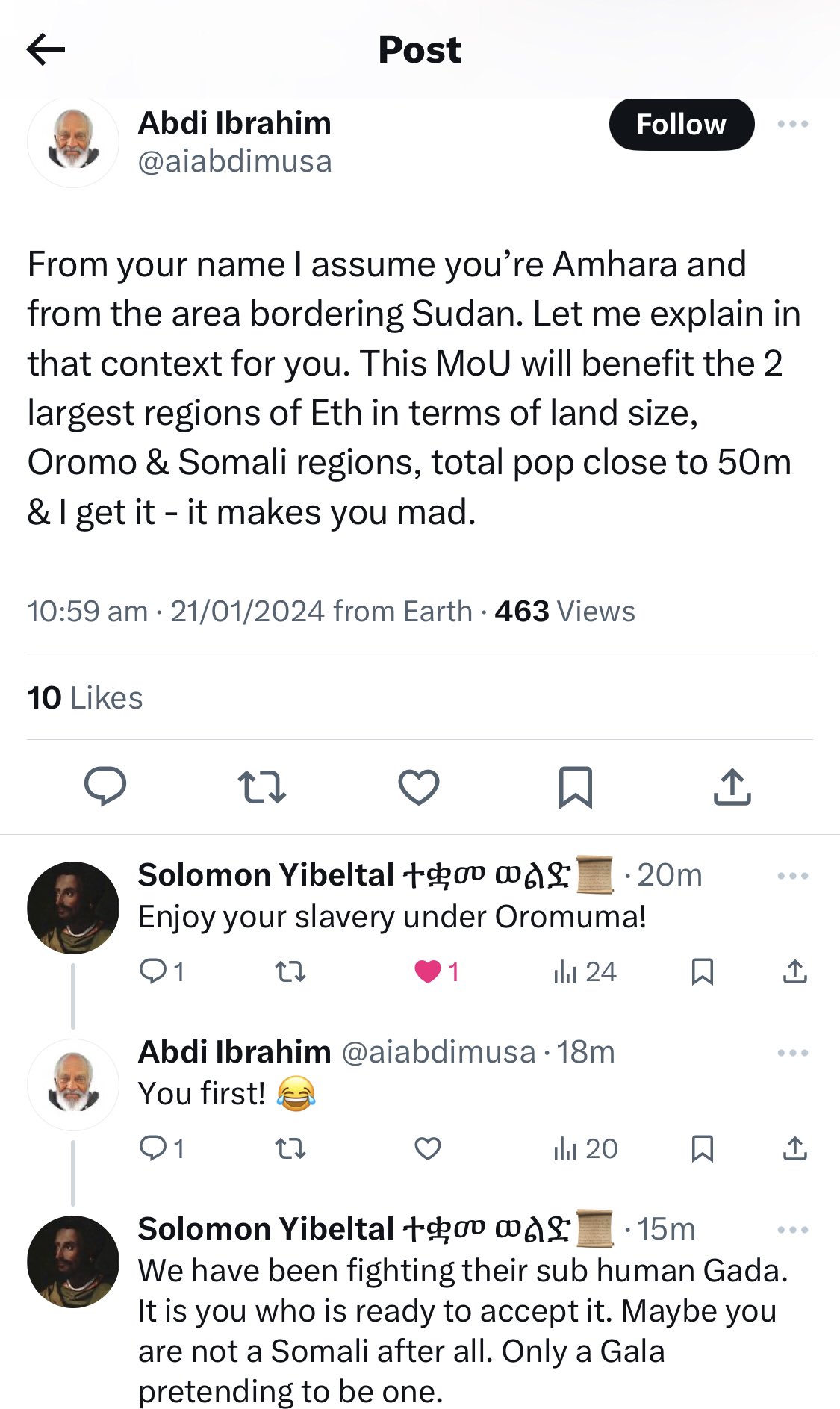The width and height of the screenshot is (840, 1409).
Task: Open Abdi Ibrahim's profile picture at top
Action: pyautogui.click(x=73, y=141)
